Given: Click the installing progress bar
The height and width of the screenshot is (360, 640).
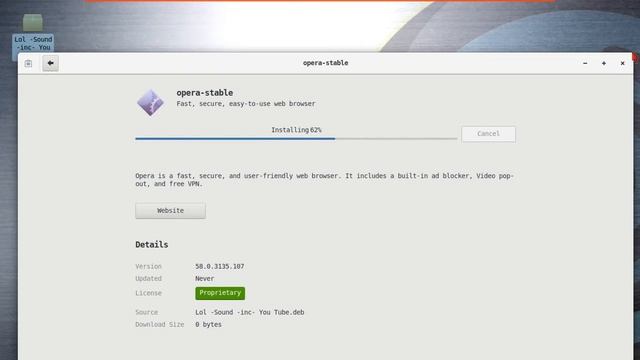Looking at the screenshot, I should click(296, 139).
